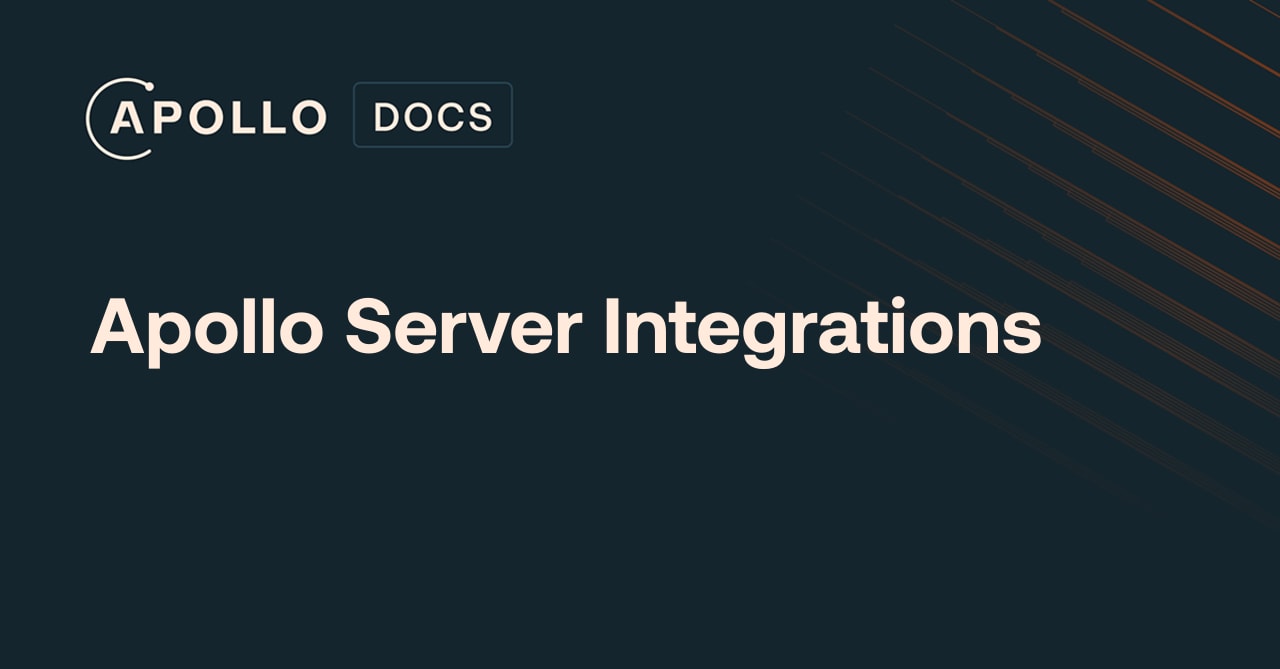This screenshot has height=669, width=1280.
Task: Click the Apollo Server Integrations title link
Action: coord(565,325)
